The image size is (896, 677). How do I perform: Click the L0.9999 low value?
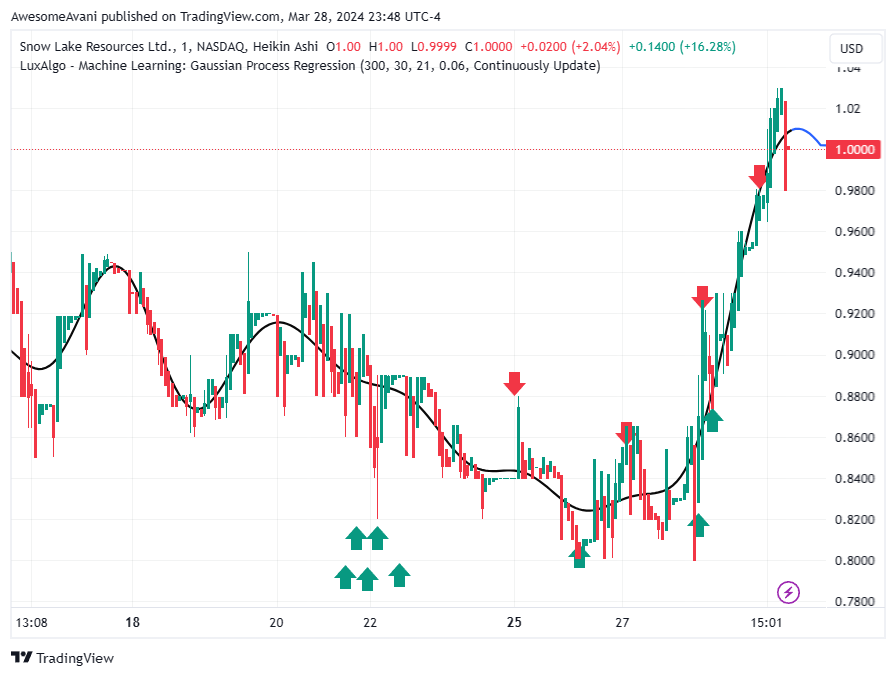point(434,47)
